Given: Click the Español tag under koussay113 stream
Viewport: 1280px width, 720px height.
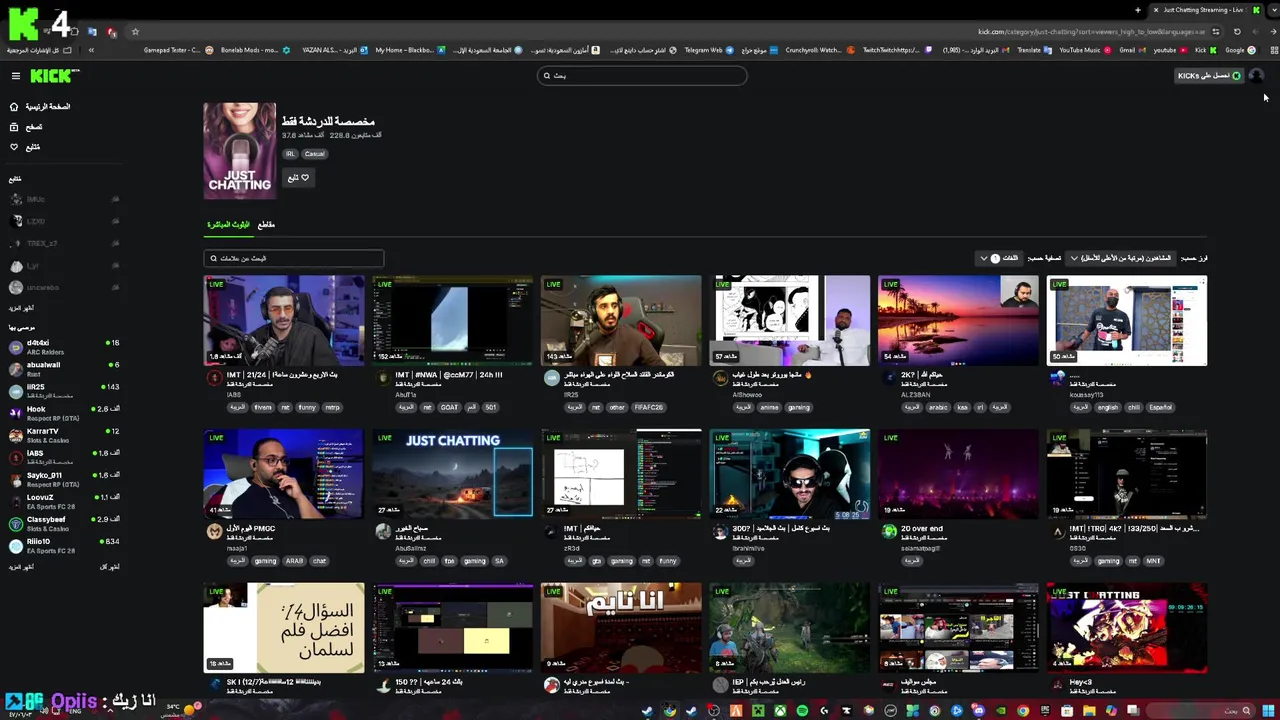Looking at the screenshot, I should point(1161,408).
